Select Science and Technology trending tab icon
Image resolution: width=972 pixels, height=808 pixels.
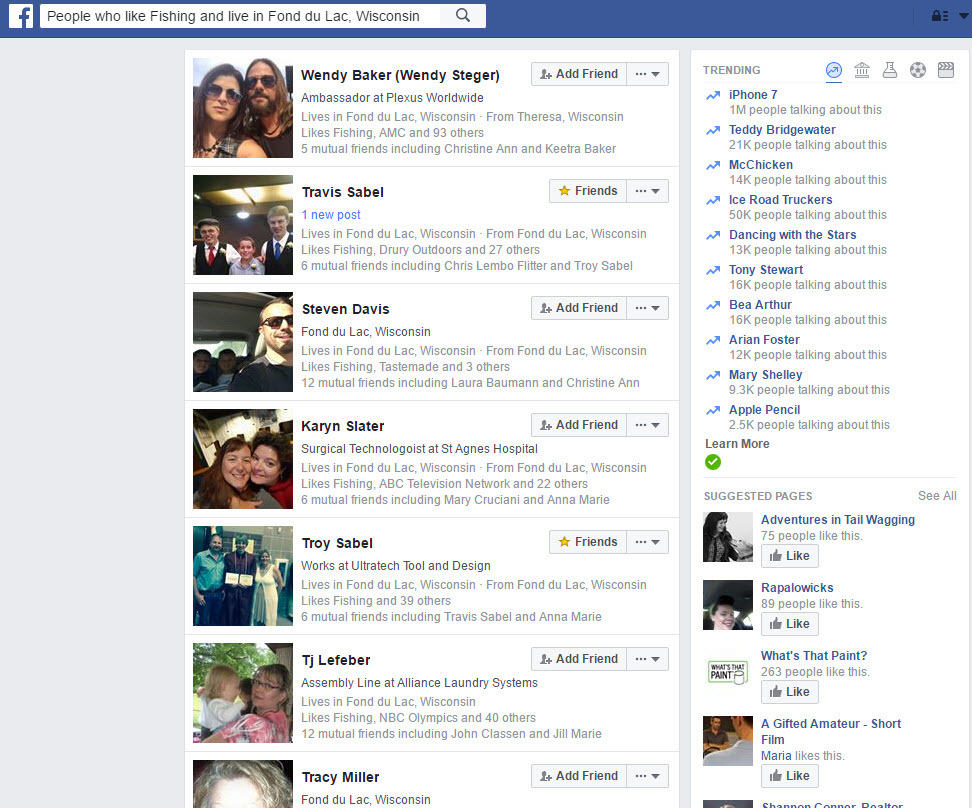[890, 70]
